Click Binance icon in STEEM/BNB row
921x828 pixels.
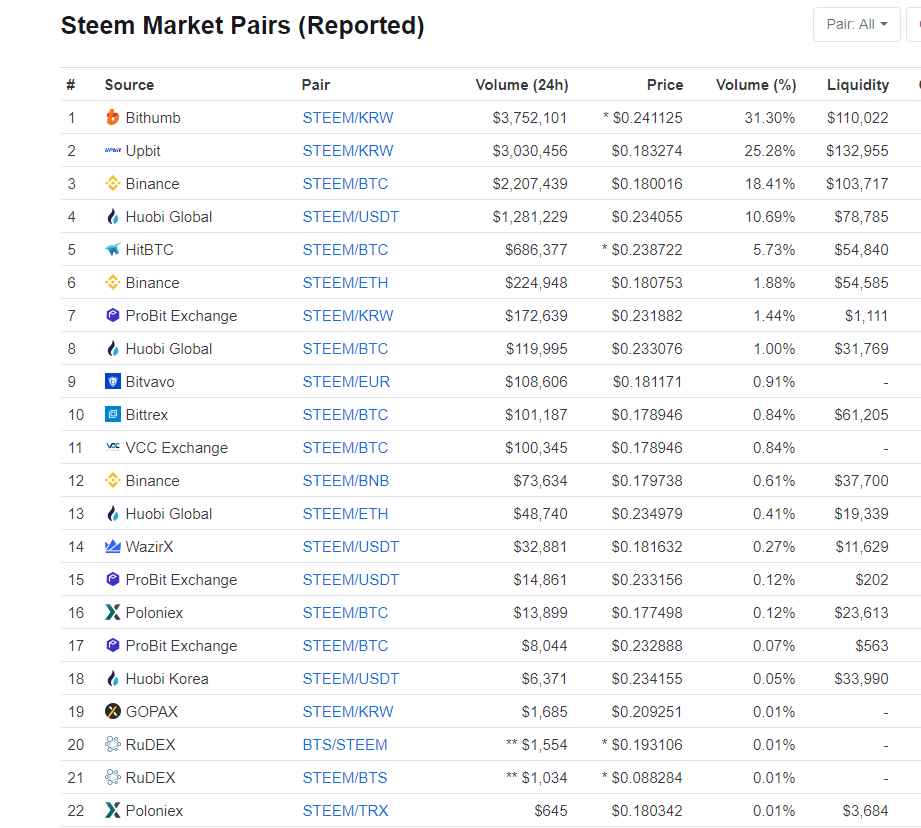[x=112, y=480]
